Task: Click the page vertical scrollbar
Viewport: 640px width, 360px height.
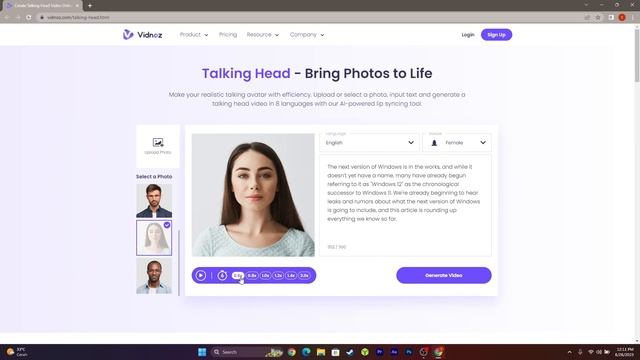Action: click(x=637, y=55)
